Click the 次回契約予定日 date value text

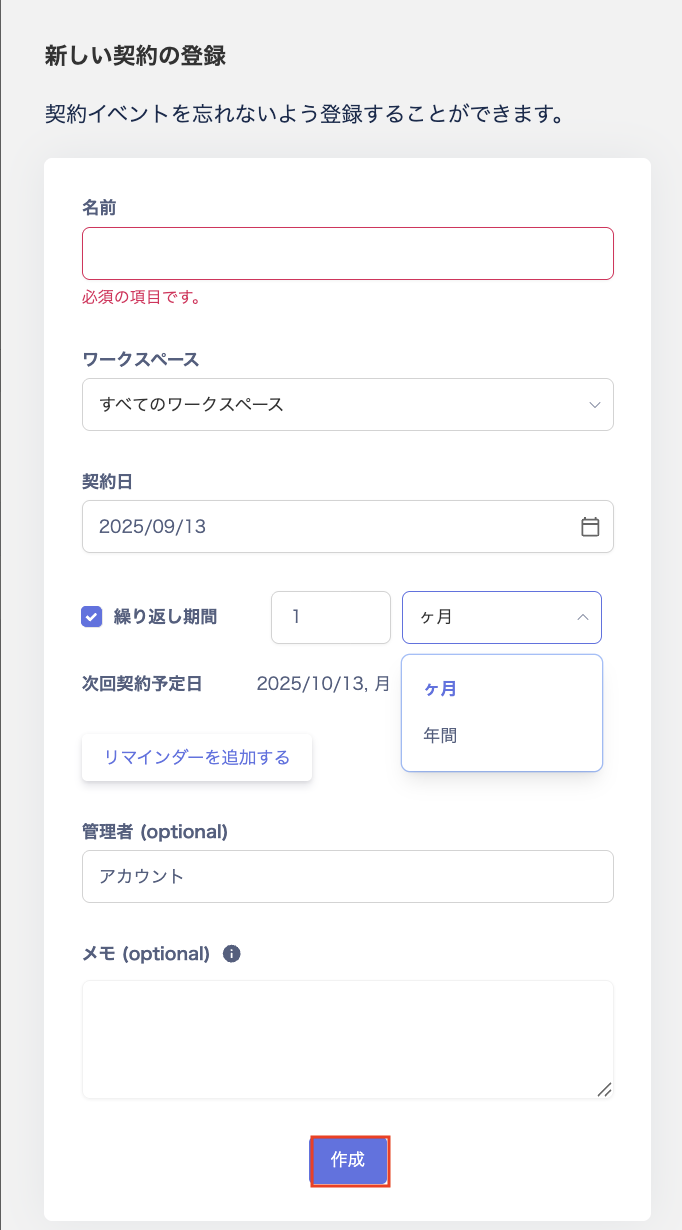click(x=322, y=684)
